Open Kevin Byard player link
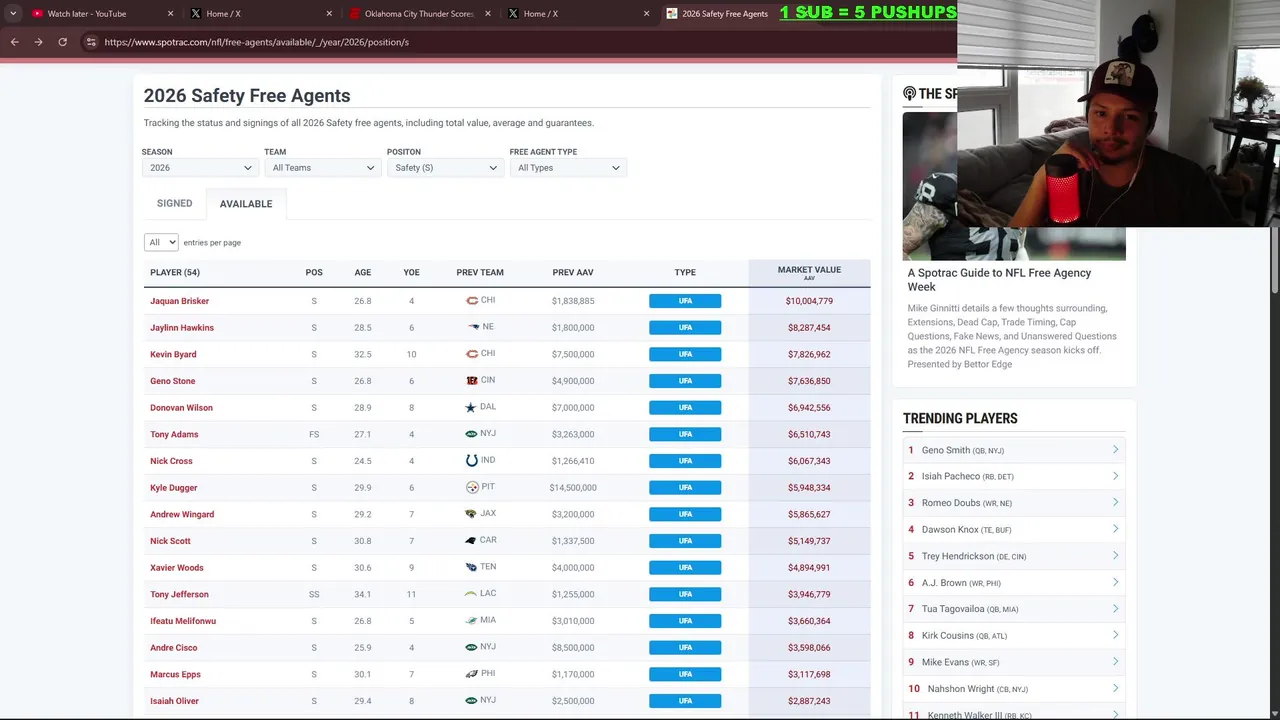 [x=173, y=354]
